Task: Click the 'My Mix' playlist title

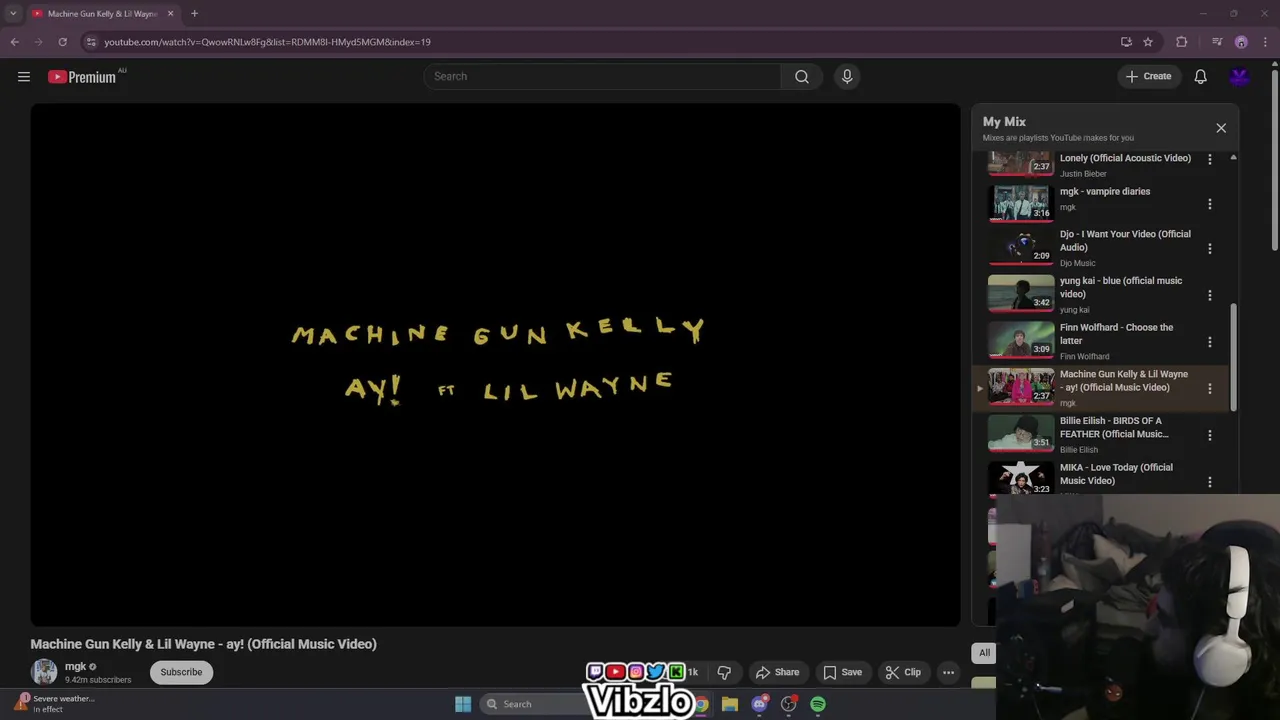Action: pyautogui.click(x=1004, y=122)
